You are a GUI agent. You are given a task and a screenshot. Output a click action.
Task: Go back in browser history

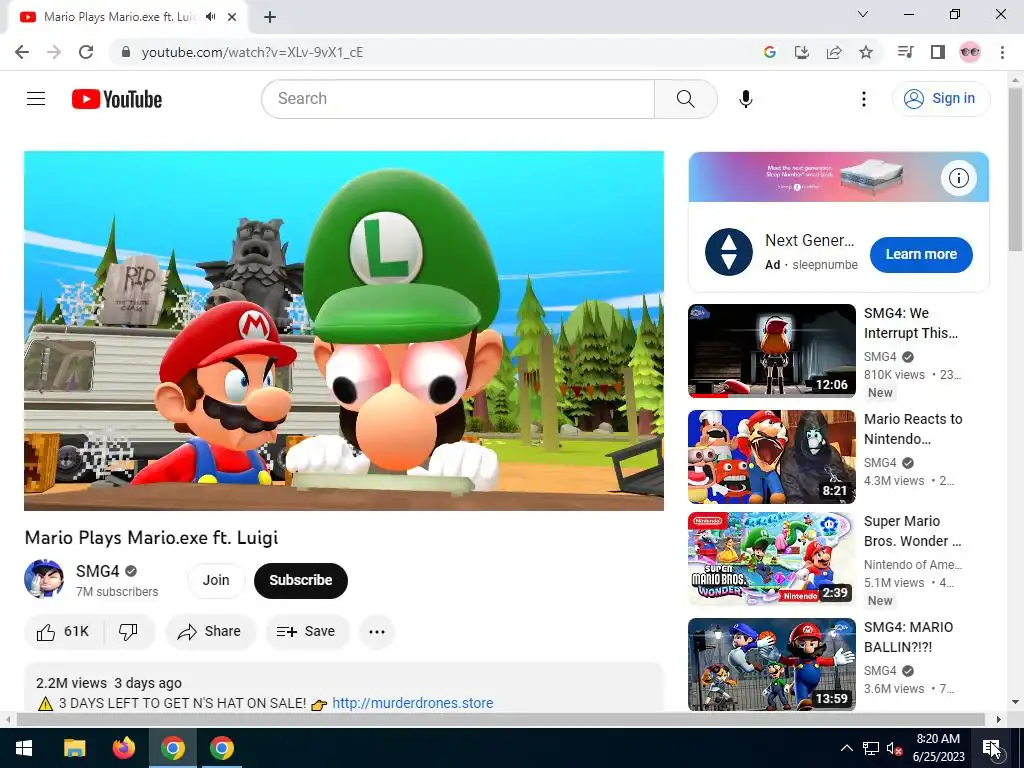22,52
